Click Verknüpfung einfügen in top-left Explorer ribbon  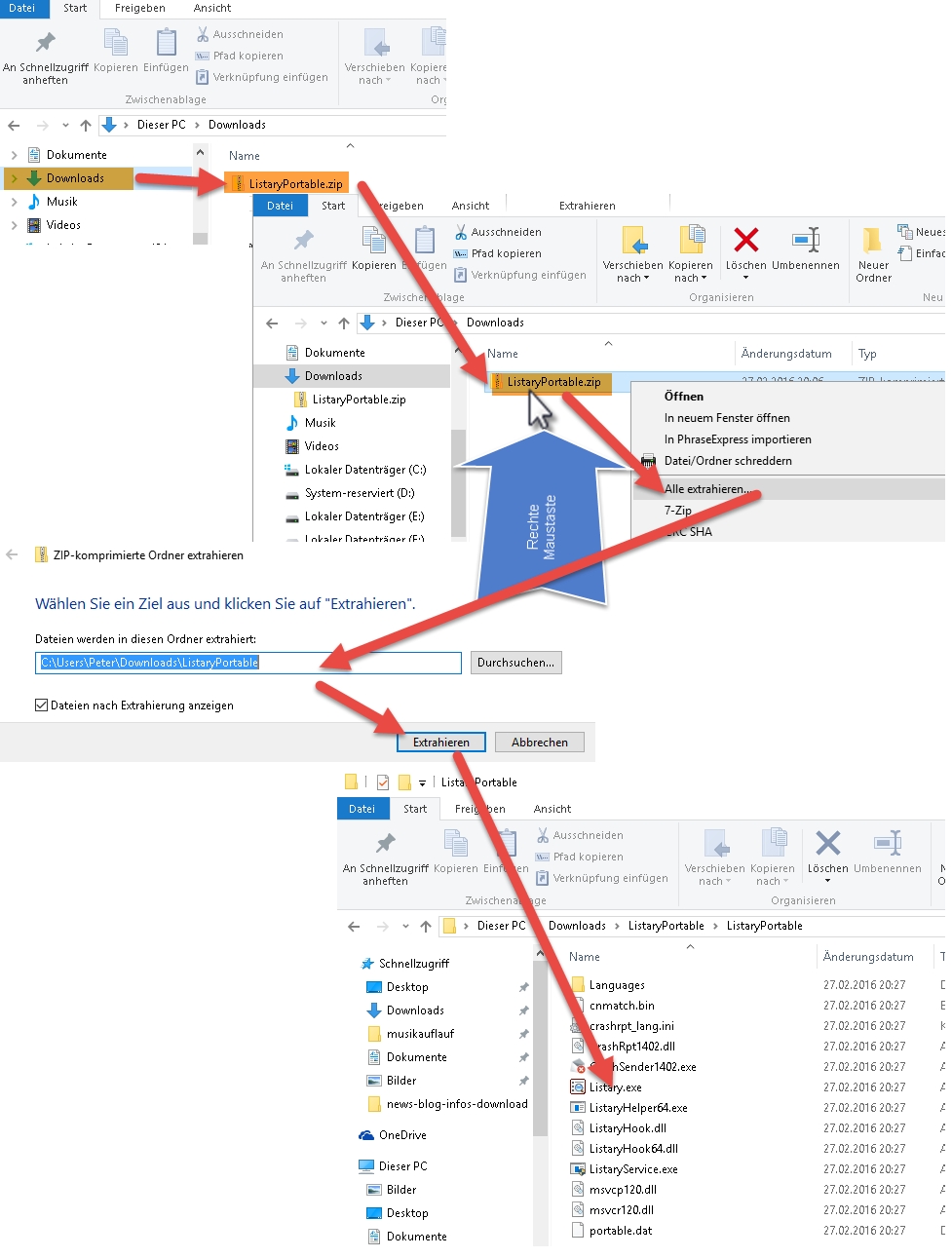click(262, 77)
